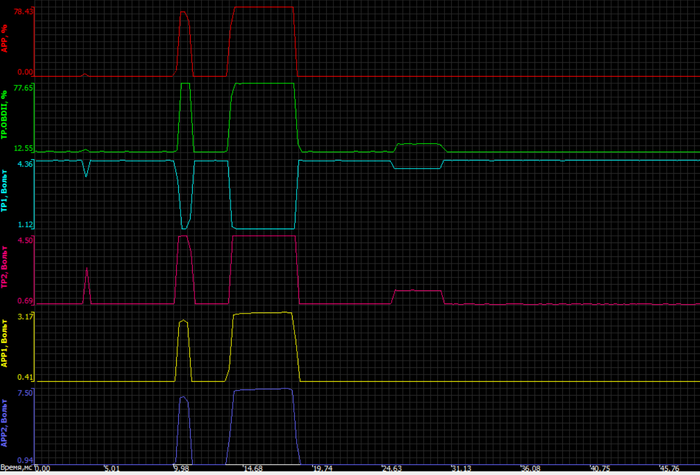The width and height of the screenshot is (700, 475).
Task: Click the green "TP.OBDII, %" axis label
Action: 5,115
